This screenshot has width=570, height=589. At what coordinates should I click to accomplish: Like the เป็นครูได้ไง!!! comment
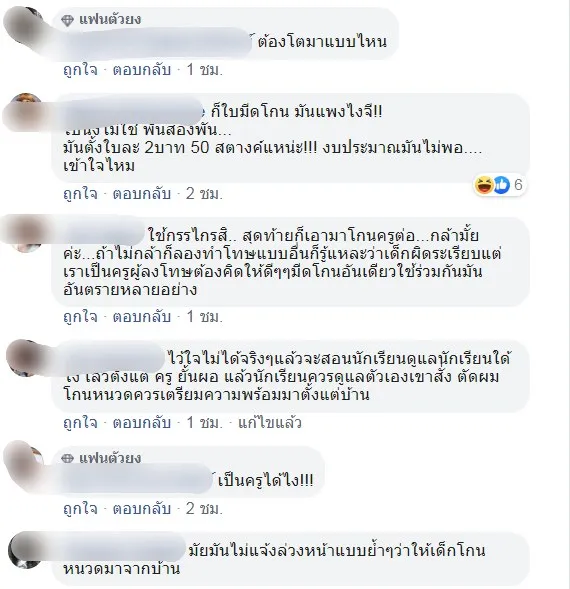[80, 509]
